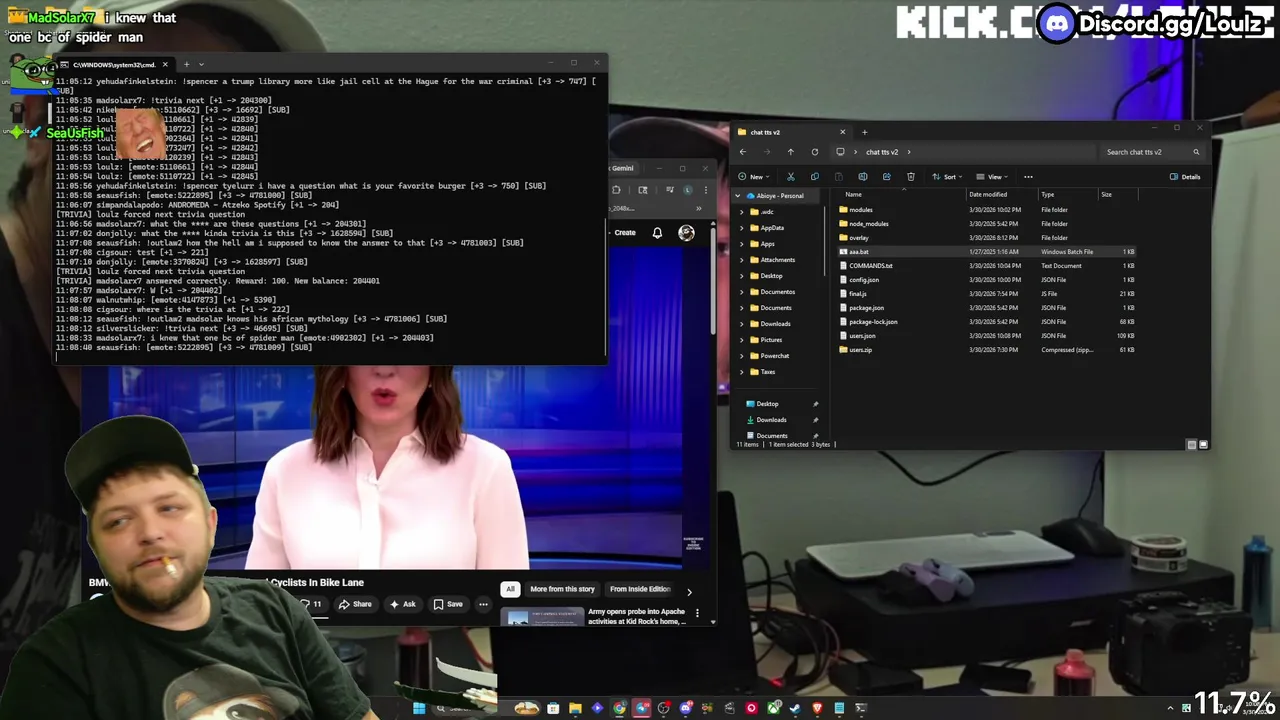Select the All chip on YouTube
The width and height of the screenshot is (1280, 720).
pyautogui.click(x=510, y=589)
